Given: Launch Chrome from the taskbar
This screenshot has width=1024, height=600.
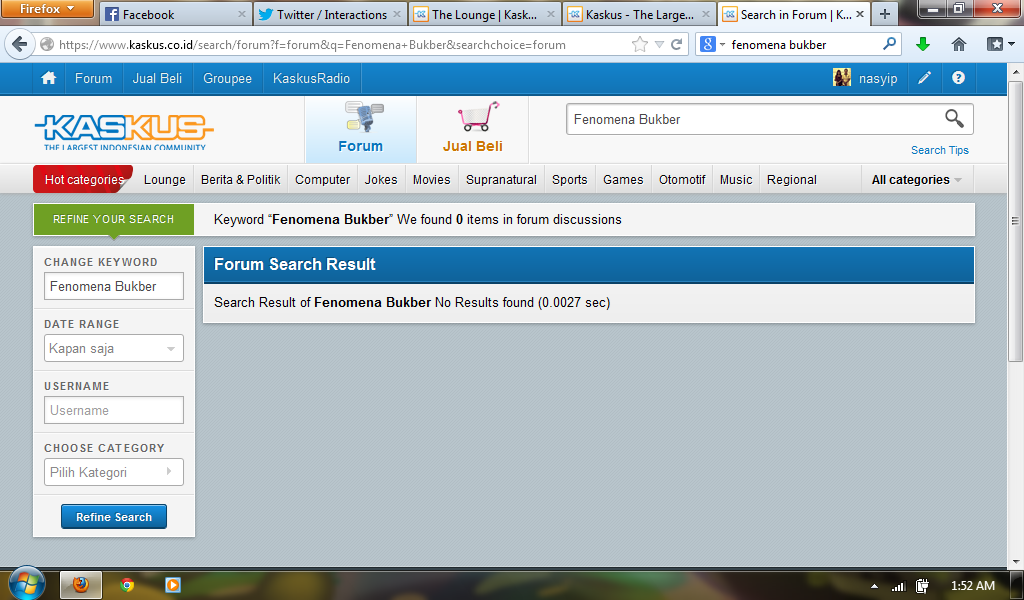Looking at the screenshot, I should tap(127, 585).
